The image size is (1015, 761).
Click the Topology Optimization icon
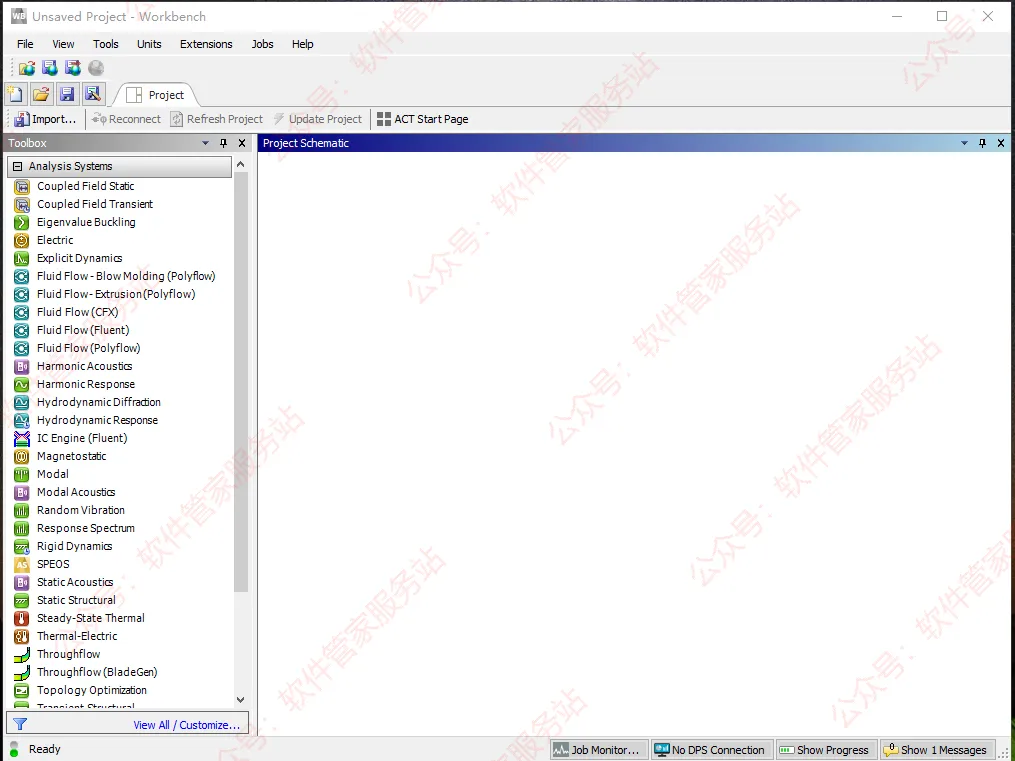pos(21,690)
